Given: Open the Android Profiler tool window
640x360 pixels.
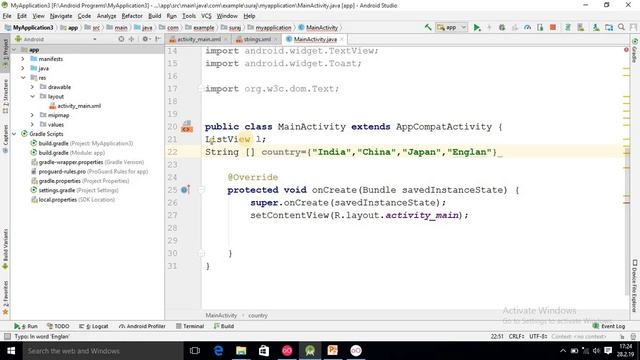Looking at the screenshot, I should pos(142,326).
